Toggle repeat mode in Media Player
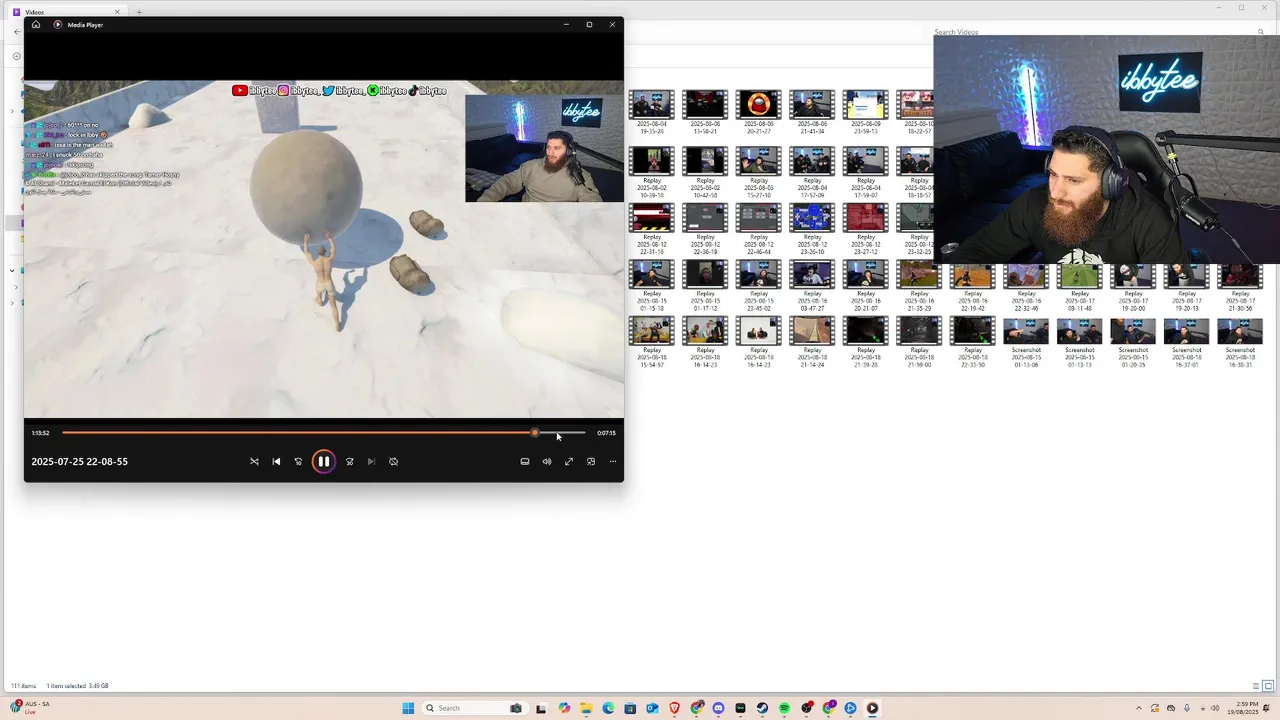Viewport: 1280px width, 720px height. [x=393, y=461]
